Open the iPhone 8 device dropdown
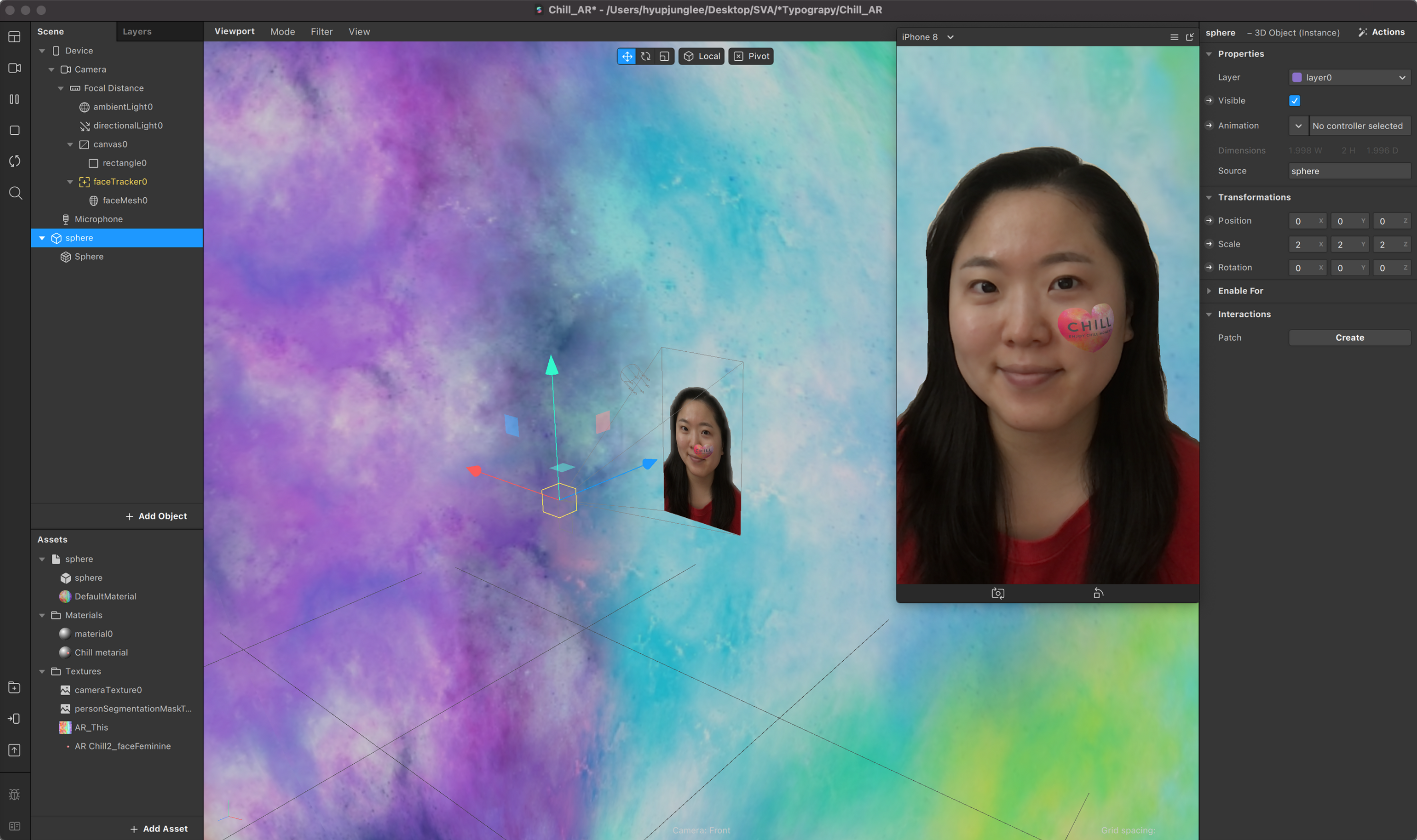Viewport: 1417px width, 840px height. (928, 37)
